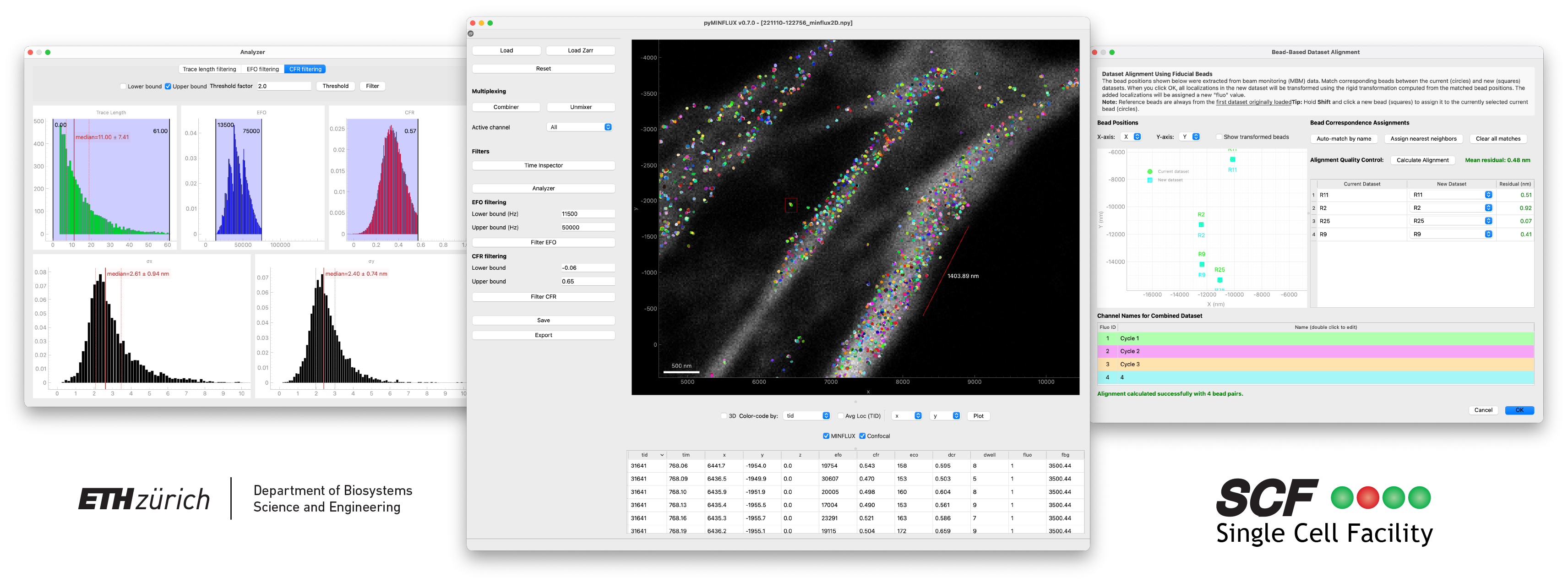Click the Plot button
This screenshot has height=583, width=1568.
point(978,416)
